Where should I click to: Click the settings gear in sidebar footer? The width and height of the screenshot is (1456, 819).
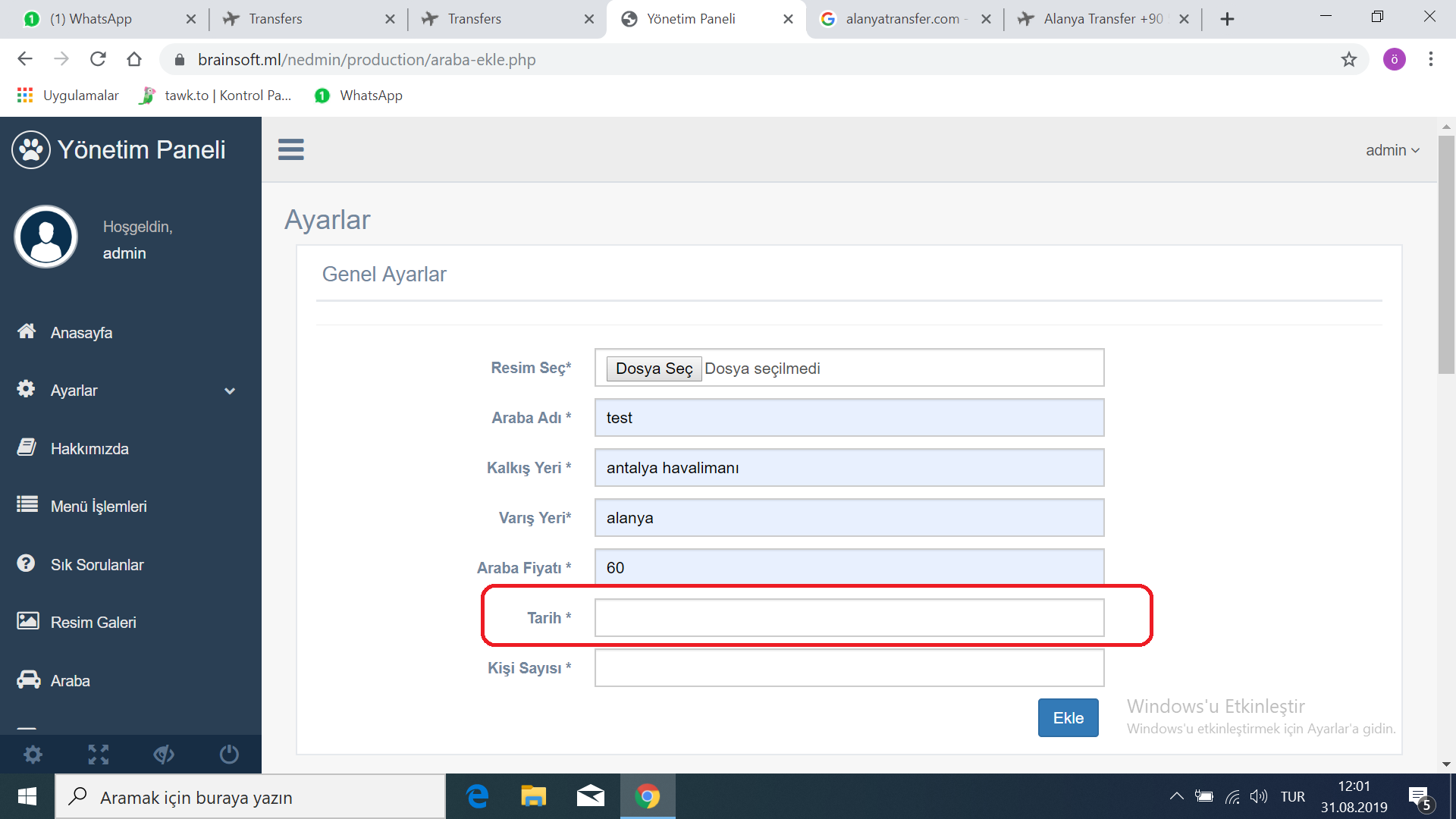coord(33,754)
